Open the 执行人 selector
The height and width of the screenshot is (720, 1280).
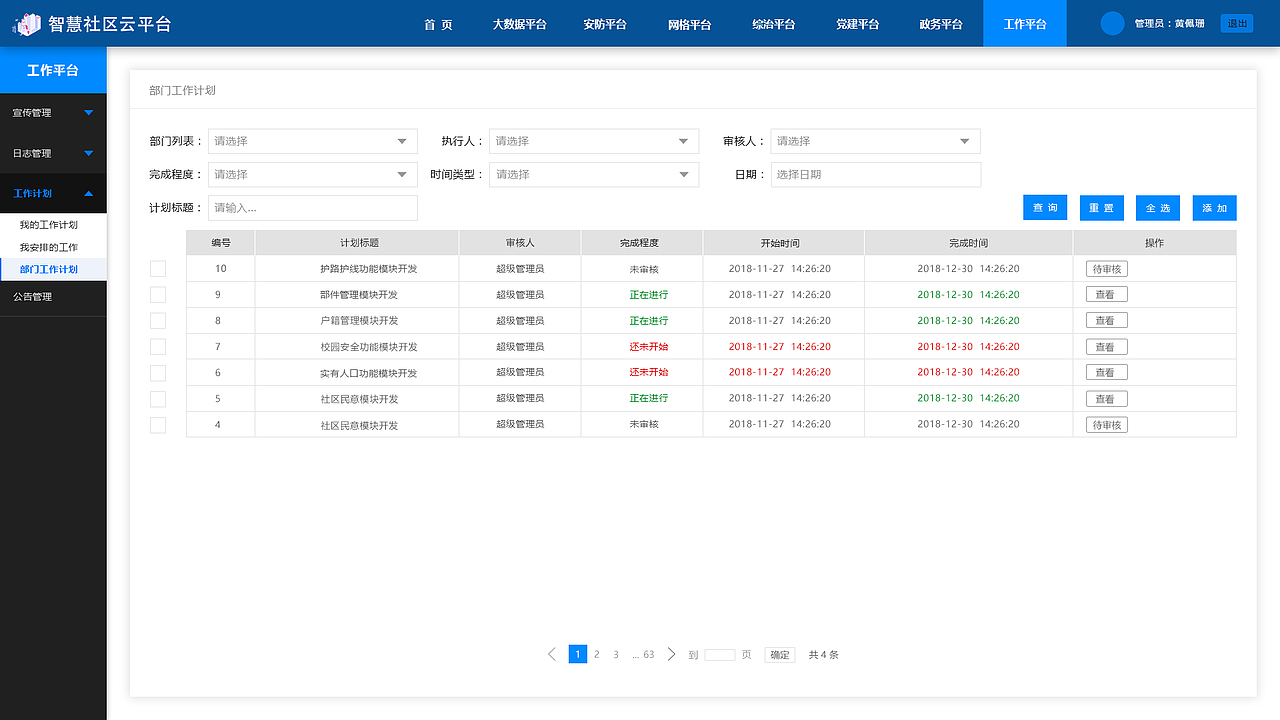point(593,141)
